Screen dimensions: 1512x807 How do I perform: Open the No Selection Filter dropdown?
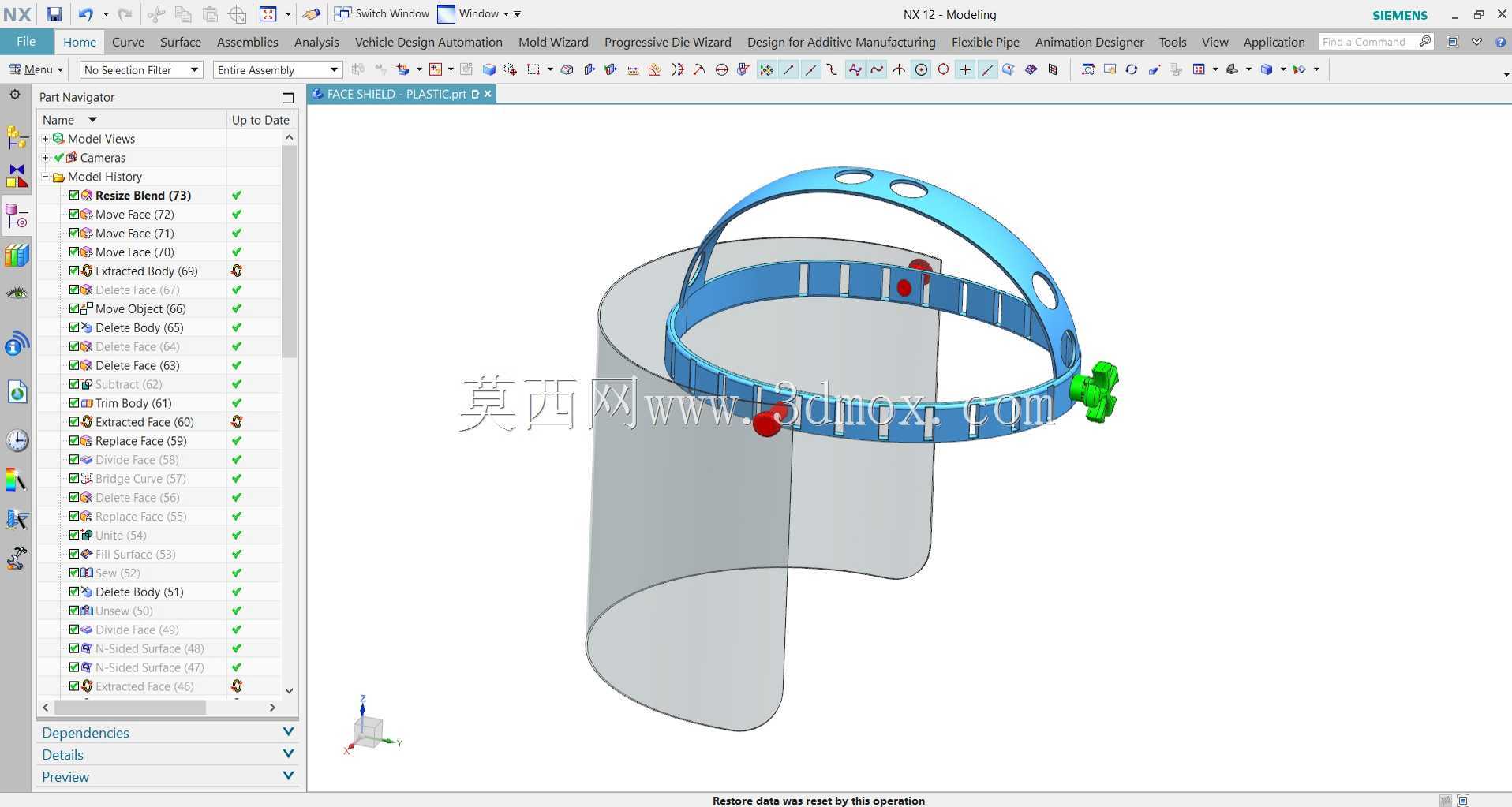point(141,70)
